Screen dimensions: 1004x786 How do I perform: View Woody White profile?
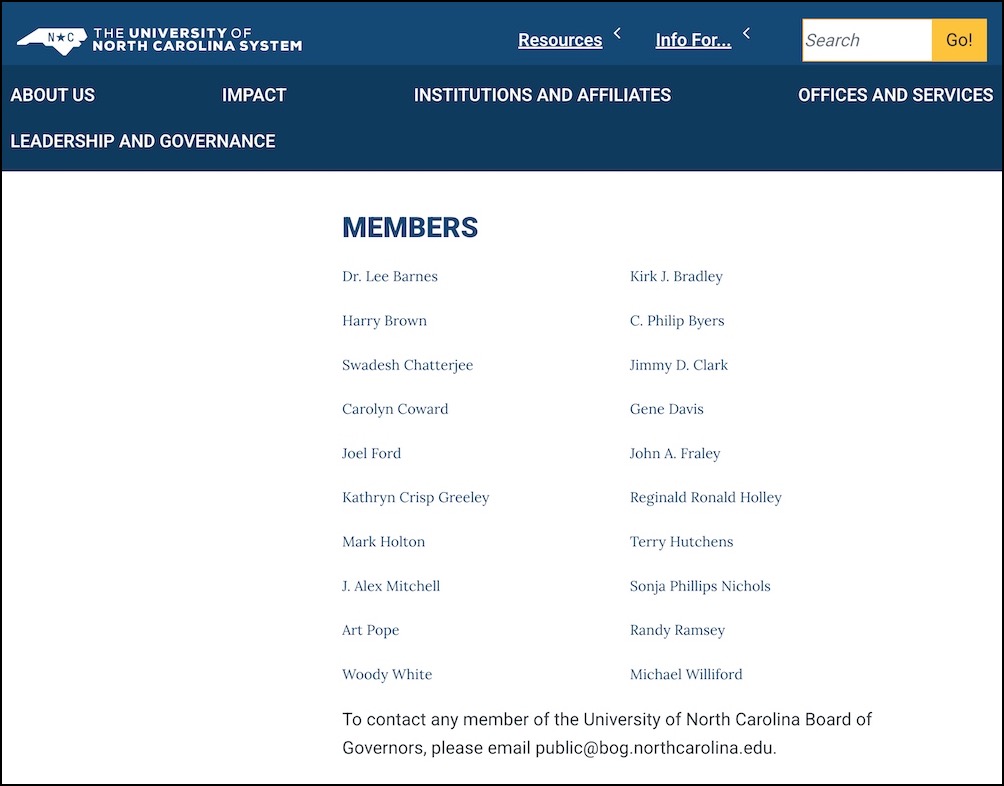[x=387, y=675]
